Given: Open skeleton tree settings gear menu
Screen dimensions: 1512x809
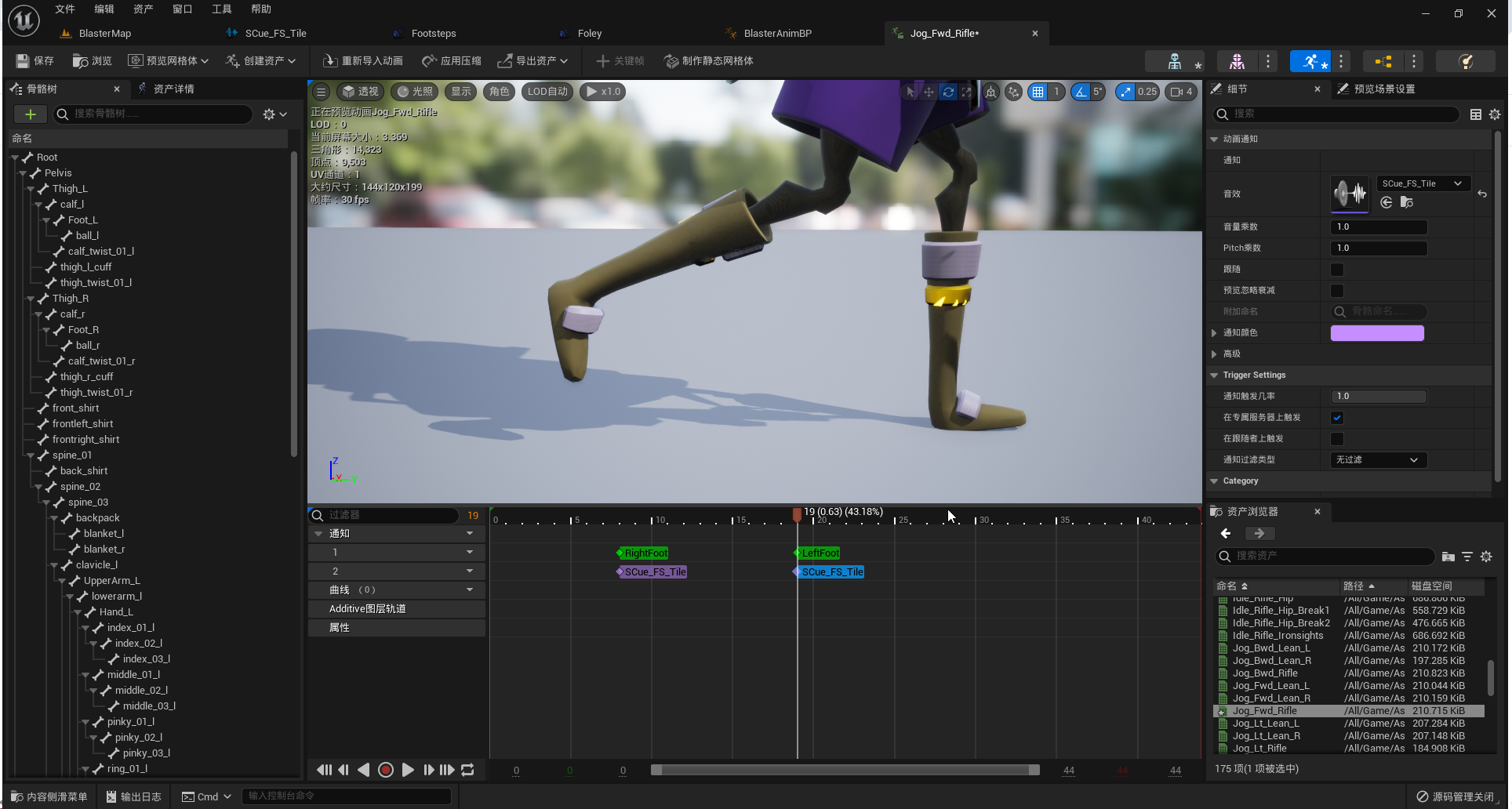Looking at the screenshot, I should point(274,114).
